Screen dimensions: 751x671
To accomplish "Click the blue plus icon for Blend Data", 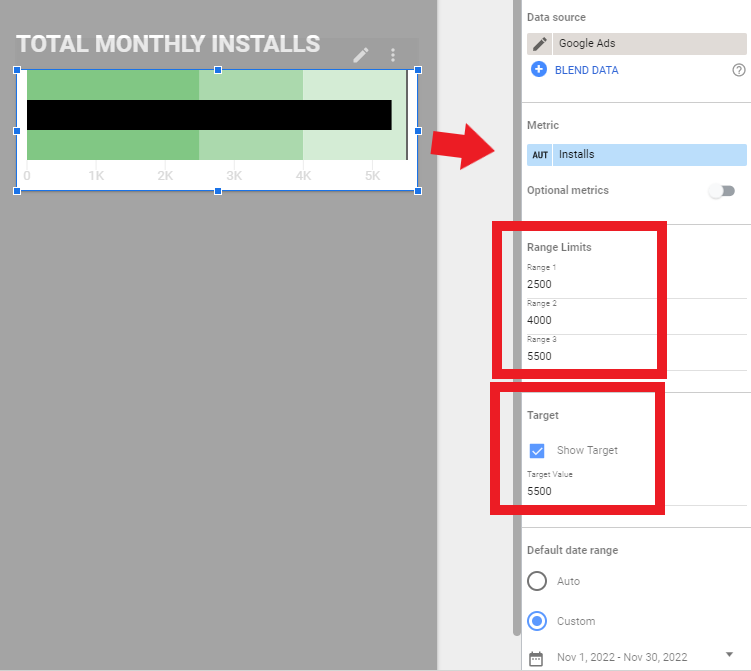I will (539, 70).
